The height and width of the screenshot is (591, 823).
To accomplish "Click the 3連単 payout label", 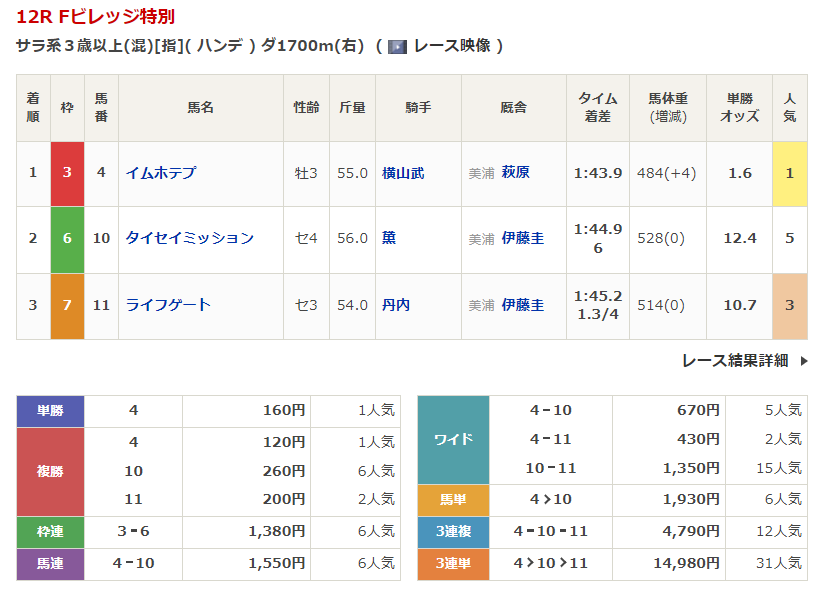I will 453,564.
